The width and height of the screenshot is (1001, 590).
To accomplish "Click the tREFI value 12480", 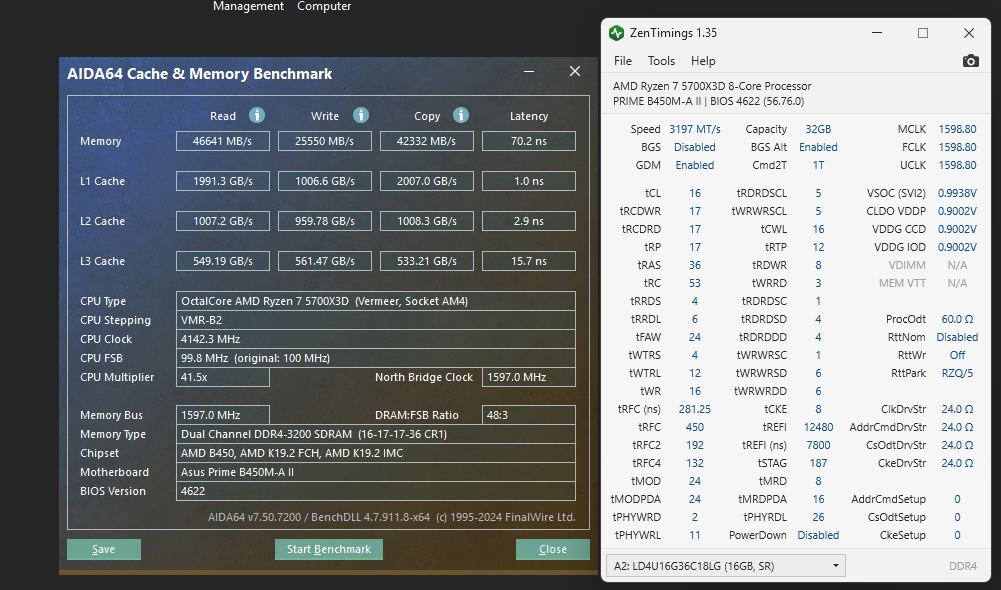I will (818, 427).
